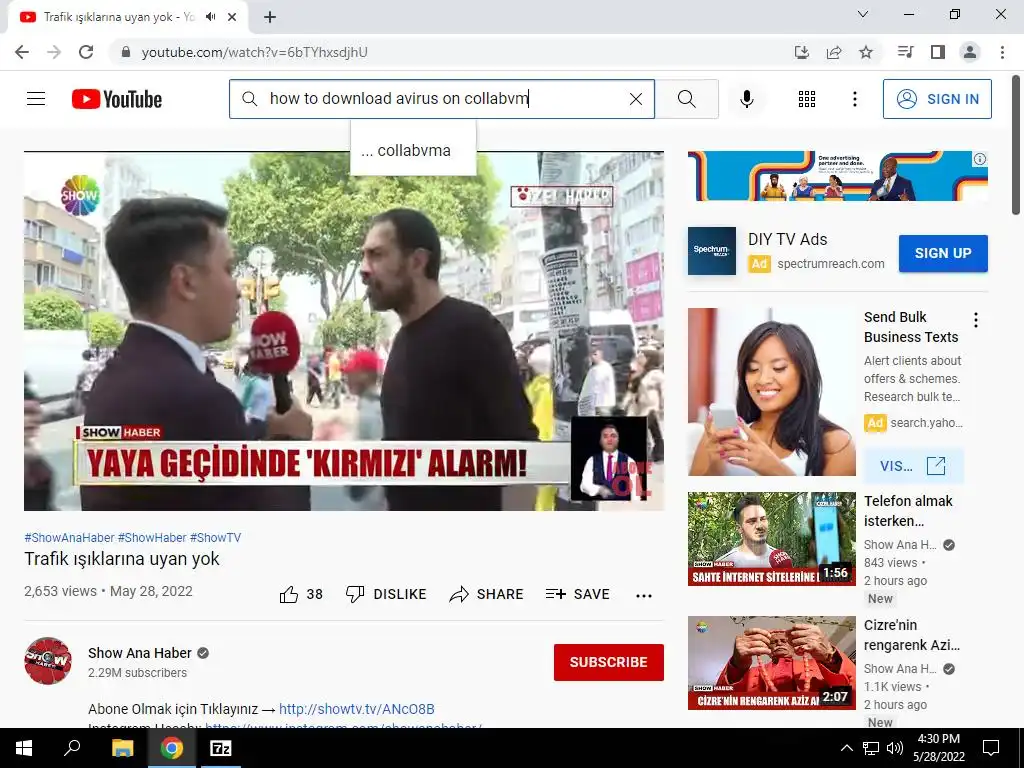The height and width of the screenshot is (768, 1024).
Task: Open the YouTube apps grid
Action: coord(807,99)
